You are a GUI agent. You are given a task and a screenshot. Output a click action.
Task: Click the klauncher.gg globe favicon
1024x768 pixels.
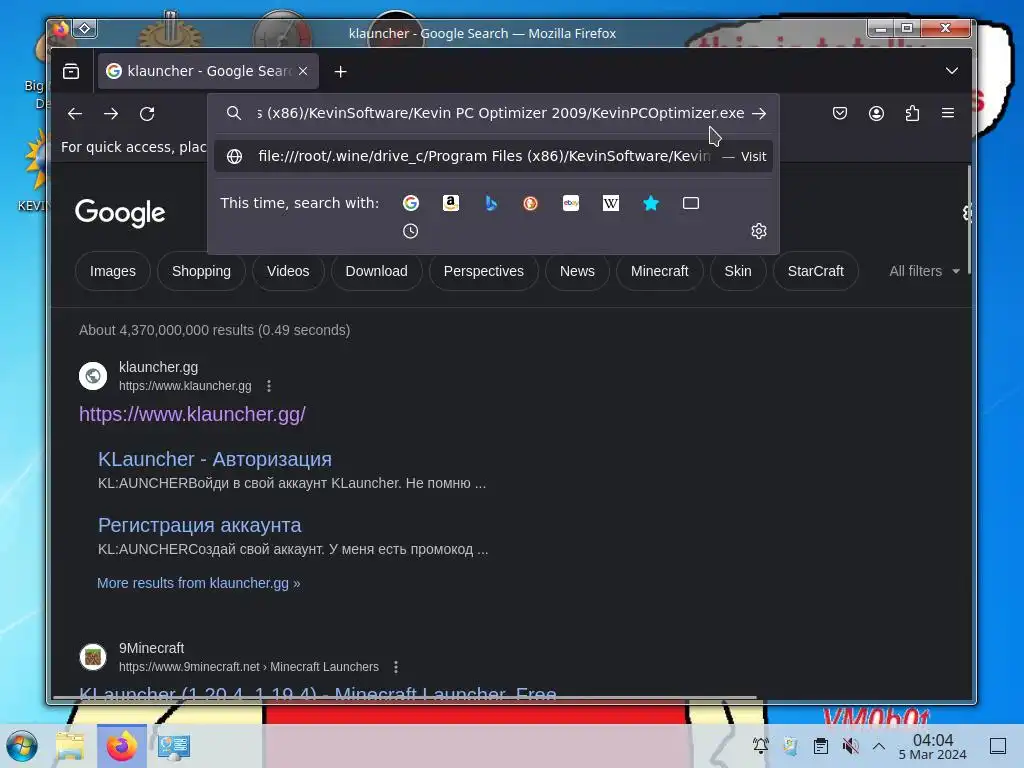point(93,376)
